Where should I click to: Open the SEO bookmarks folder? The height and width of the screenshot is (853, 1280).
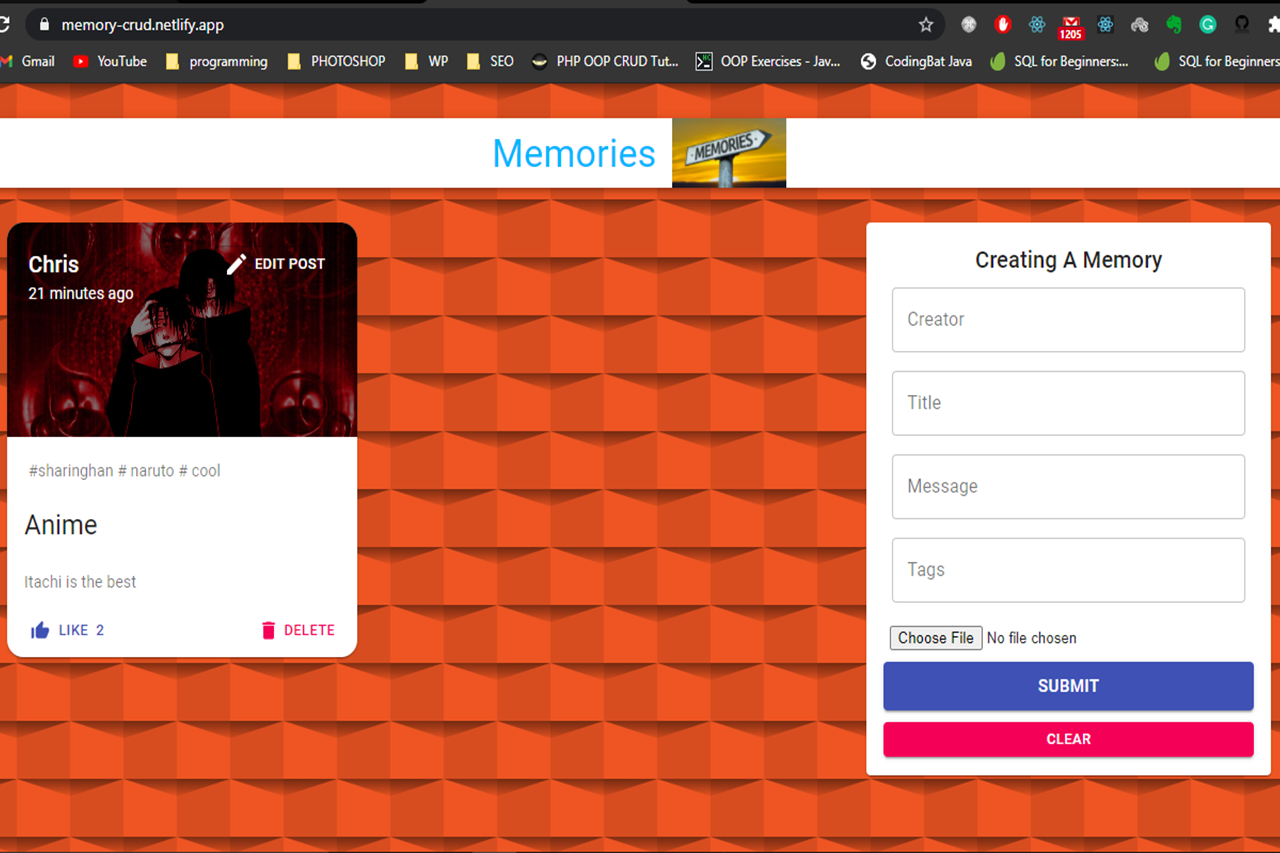coord(489,61)
